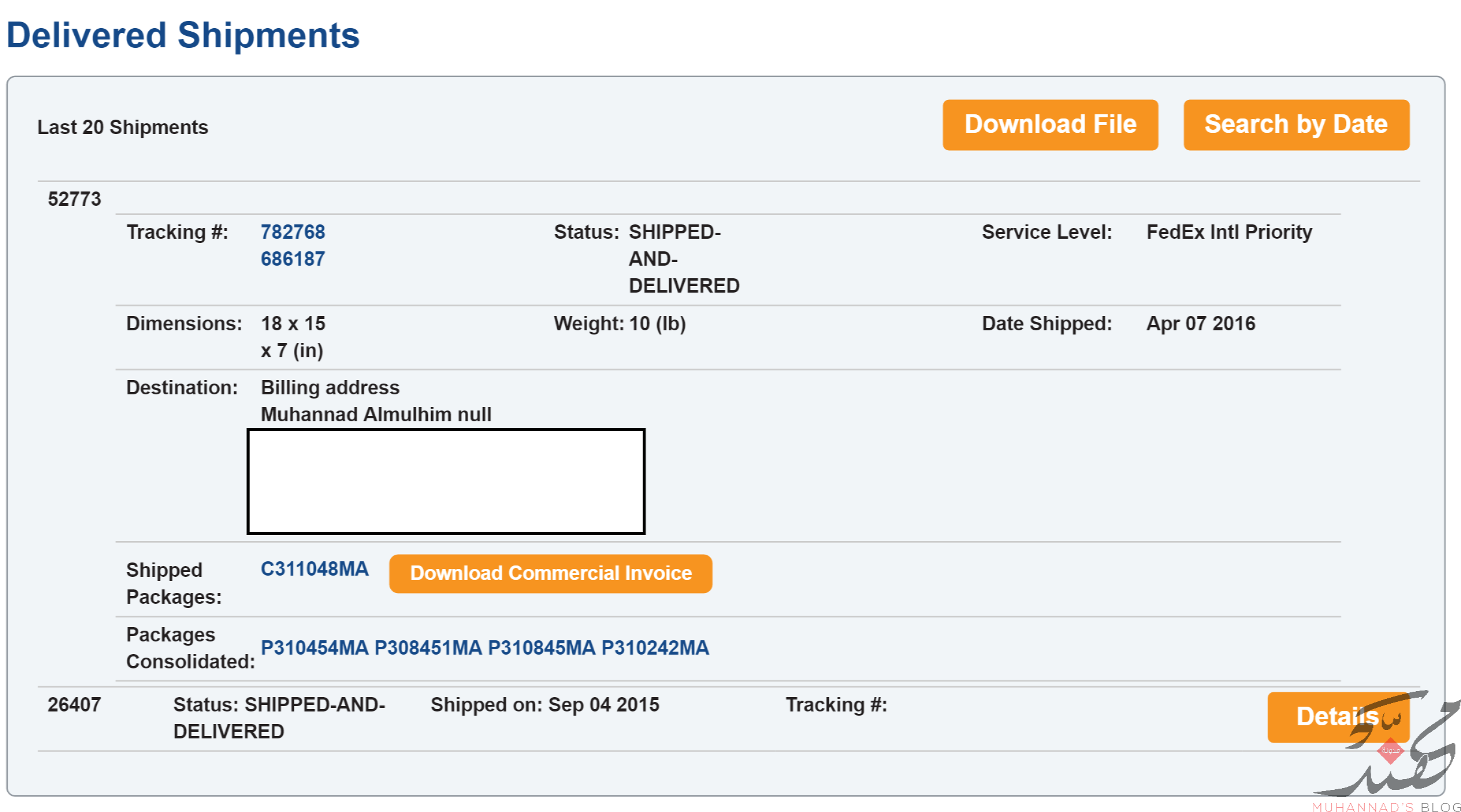Click Shipped on Sep 04 2015 text
The image size is (1461, 812).
(545, 705)
